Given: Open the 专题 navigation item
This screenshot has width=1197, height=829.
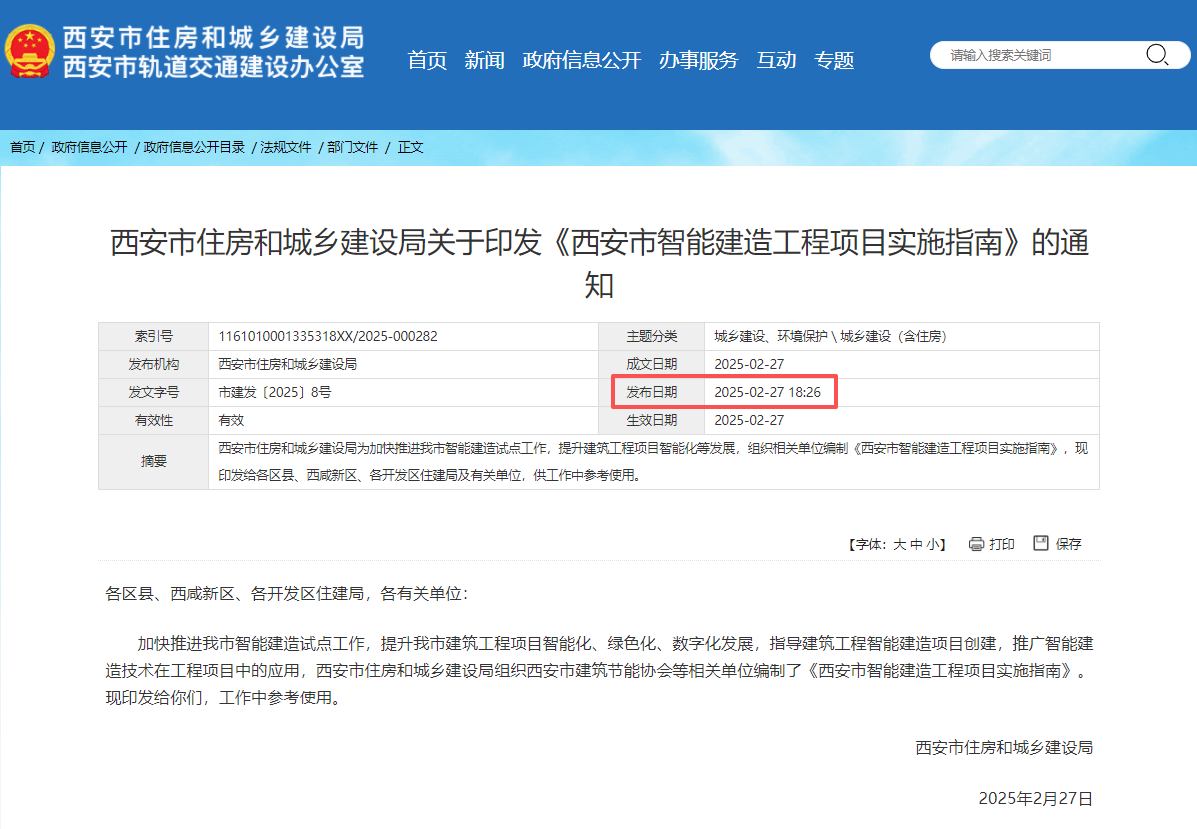Looking at the screenshot, I should [834, 60].
